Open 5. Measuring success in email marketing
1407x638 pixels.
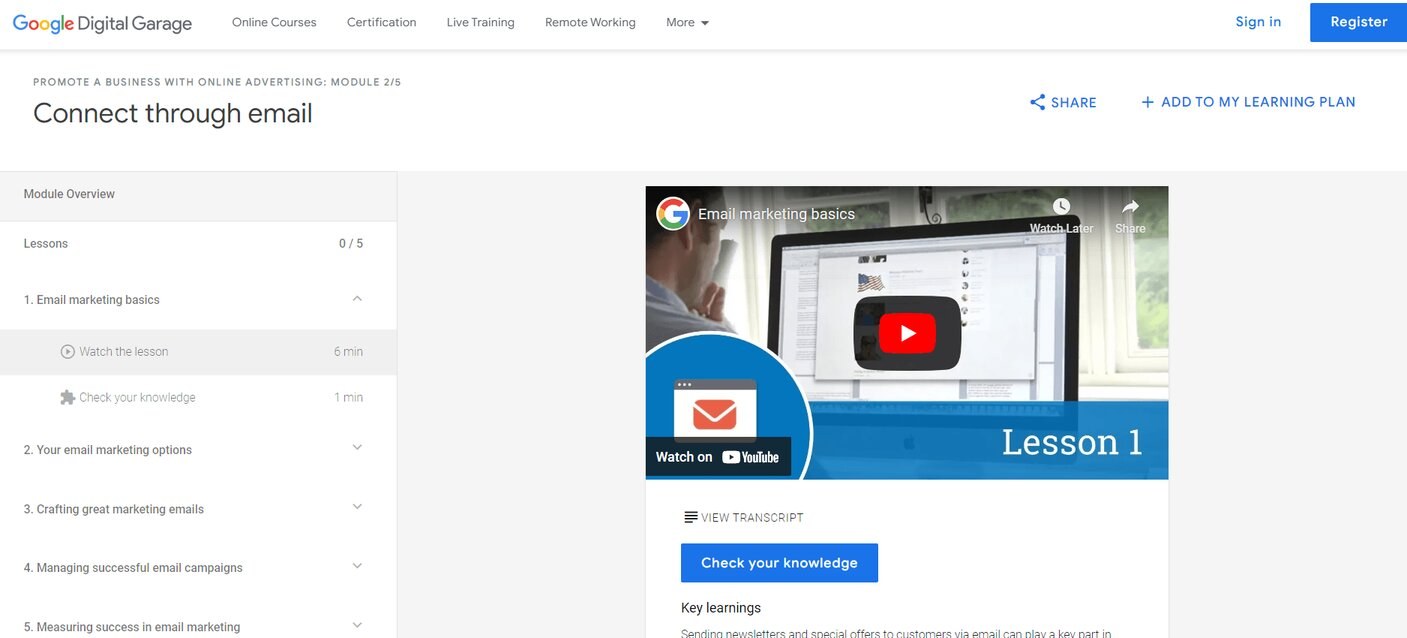132,627
